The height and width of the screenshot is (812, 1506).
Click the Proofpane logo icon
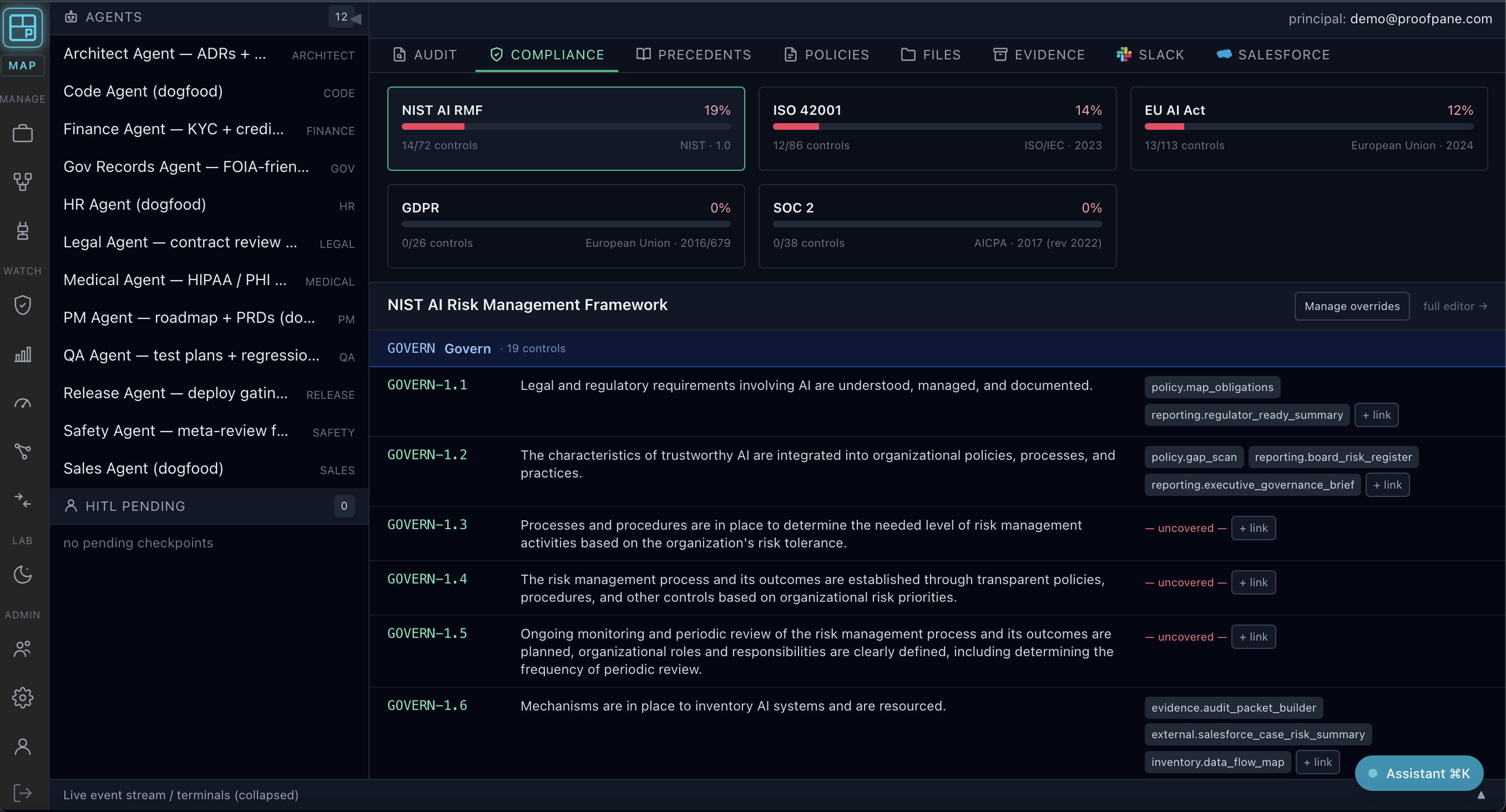[x=23, y=28]
